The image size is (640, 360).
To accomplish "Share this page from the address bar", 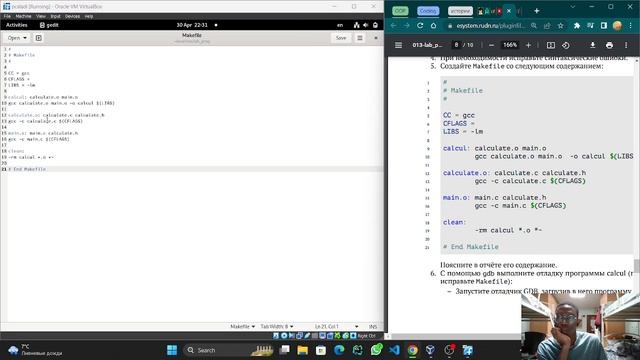I will (x=547, y=25).
